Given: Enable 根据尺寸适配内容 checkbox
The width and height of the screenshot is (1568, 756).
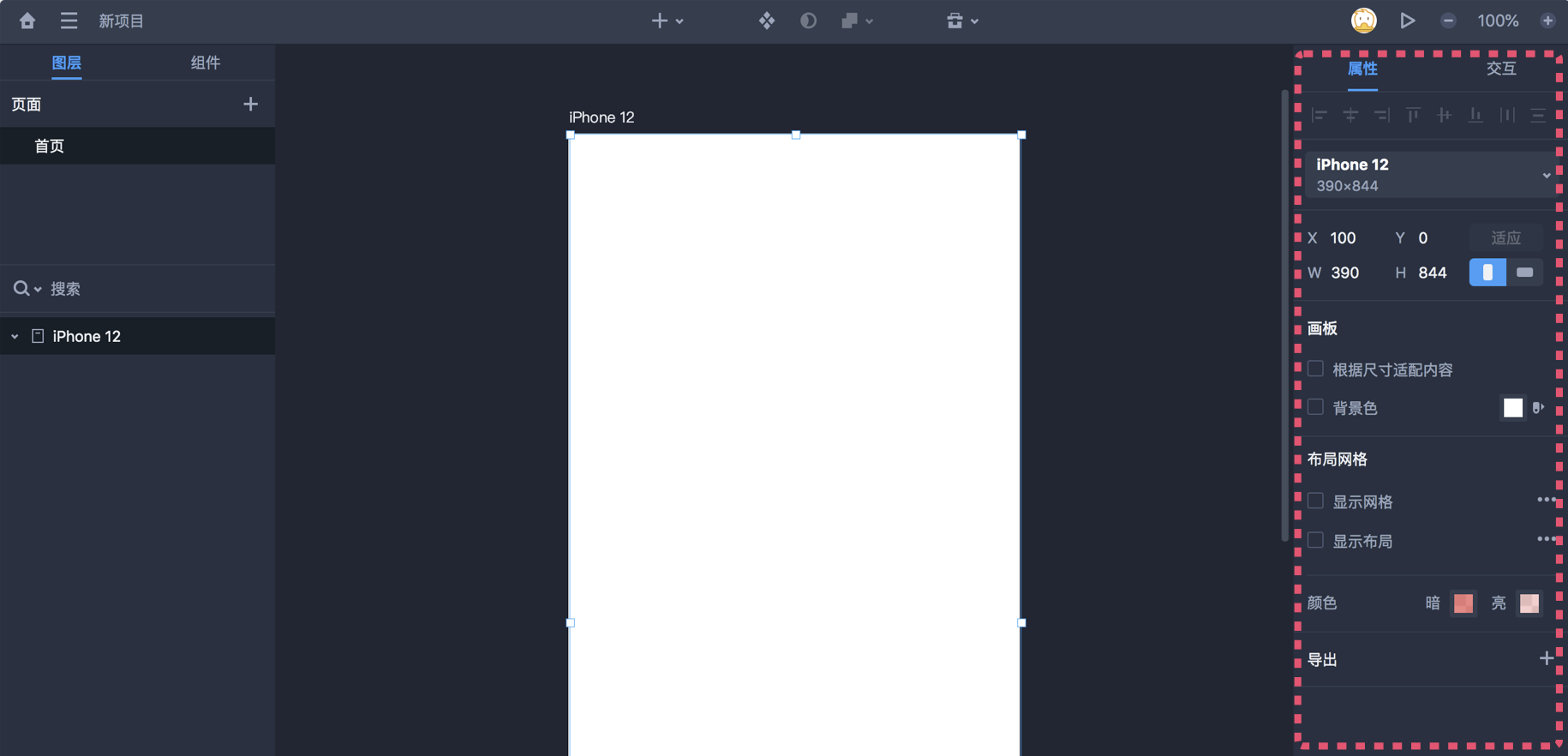Looking at the screenshot, I should [x=1315, y=369].
